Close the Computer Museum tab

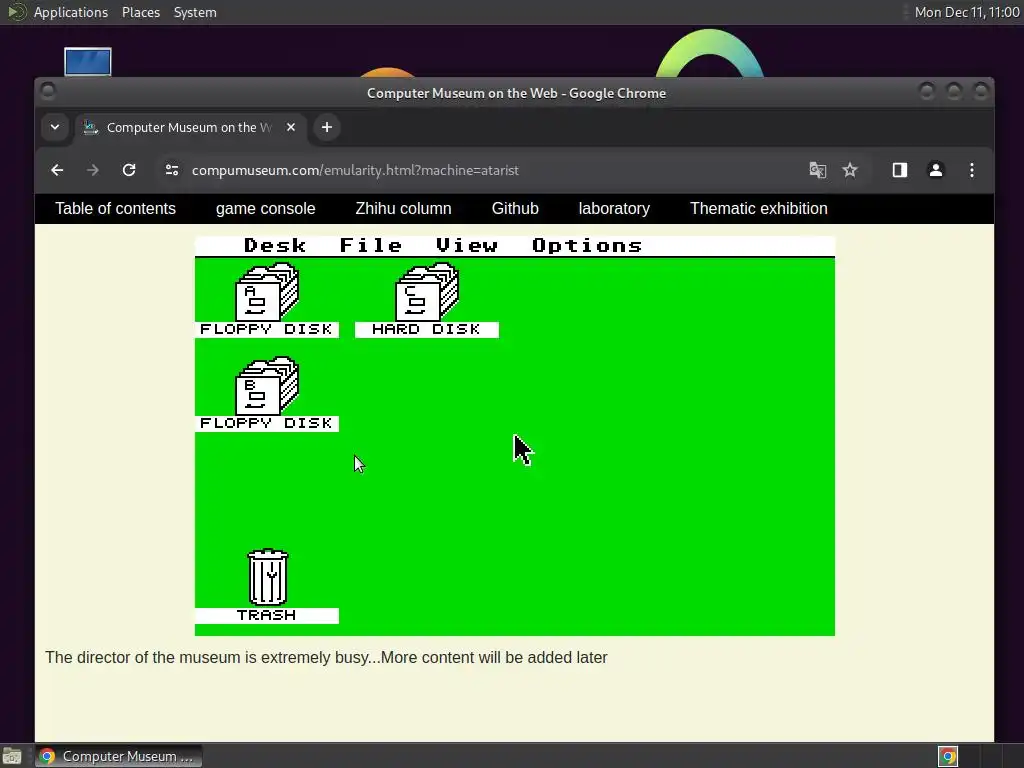pyautogui.click(x=291, y=127)
